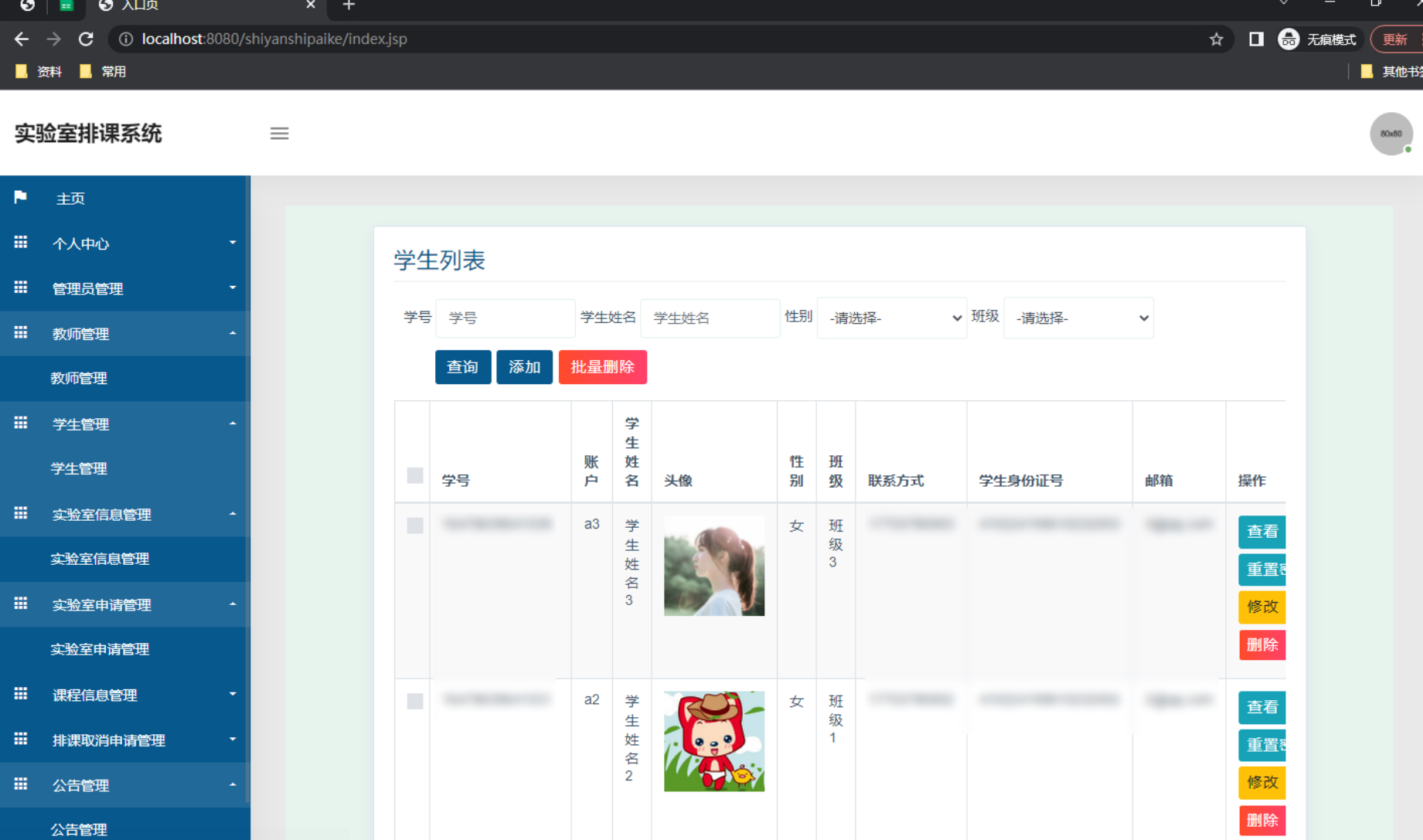Click the 学号 input field
The image size is (1423, 840).
pos(506,318)
